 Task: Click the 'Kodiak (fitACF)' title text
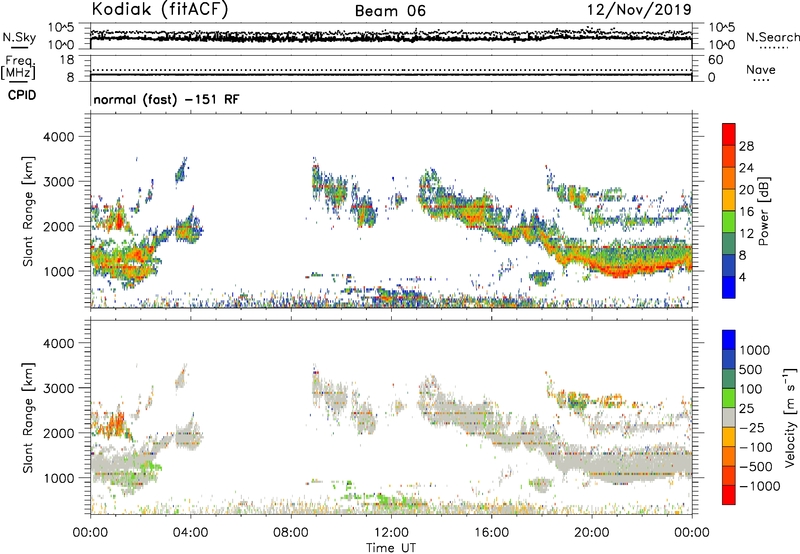[160, 9]
